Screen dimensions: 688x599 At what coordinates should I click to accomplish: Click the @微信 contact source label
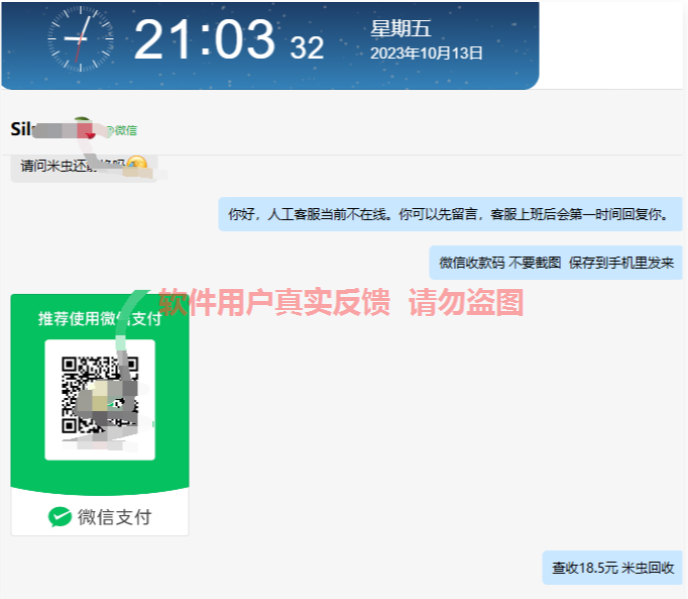point(122,130)
